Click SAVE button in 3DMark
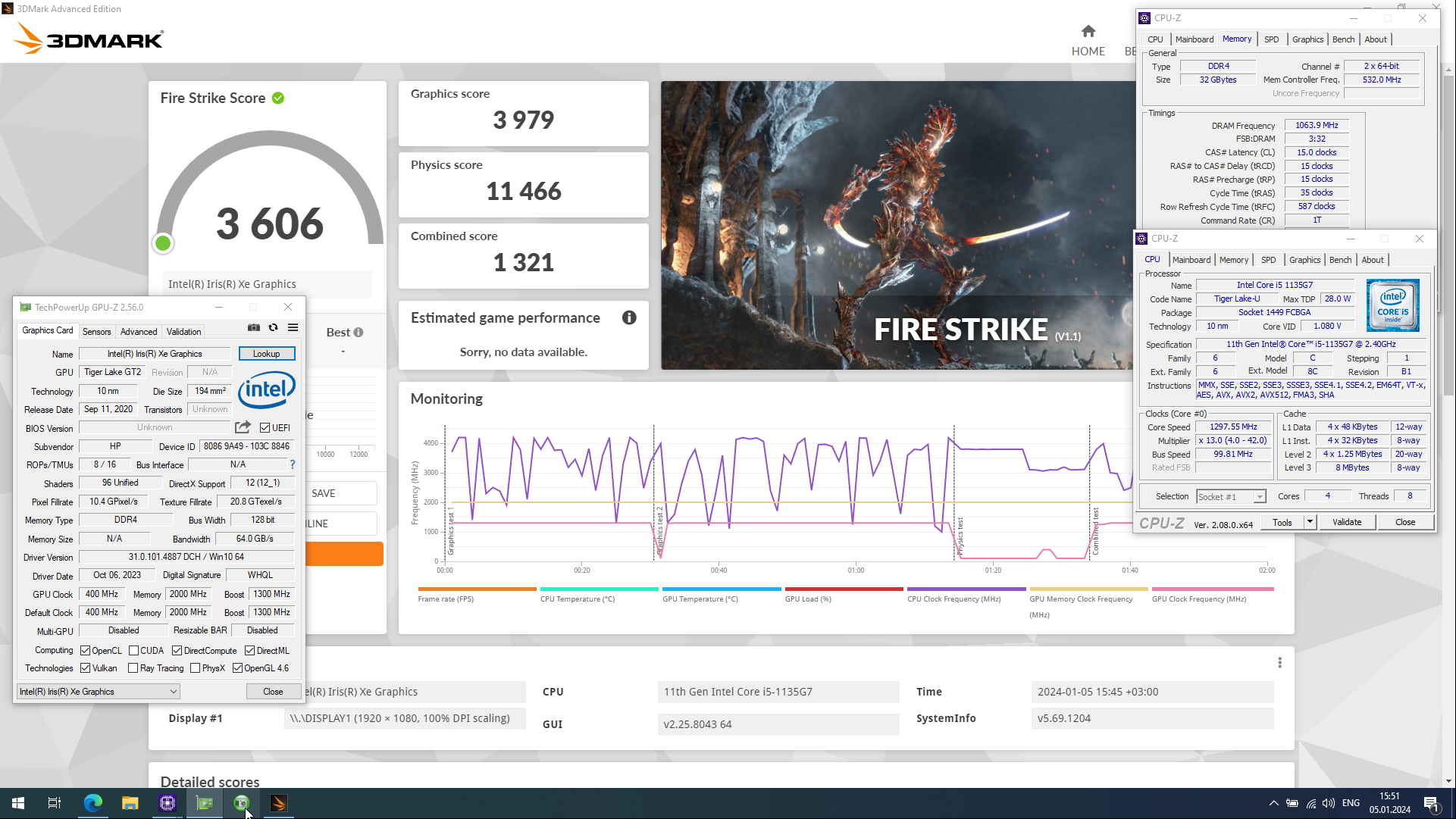 coord(341,493)
